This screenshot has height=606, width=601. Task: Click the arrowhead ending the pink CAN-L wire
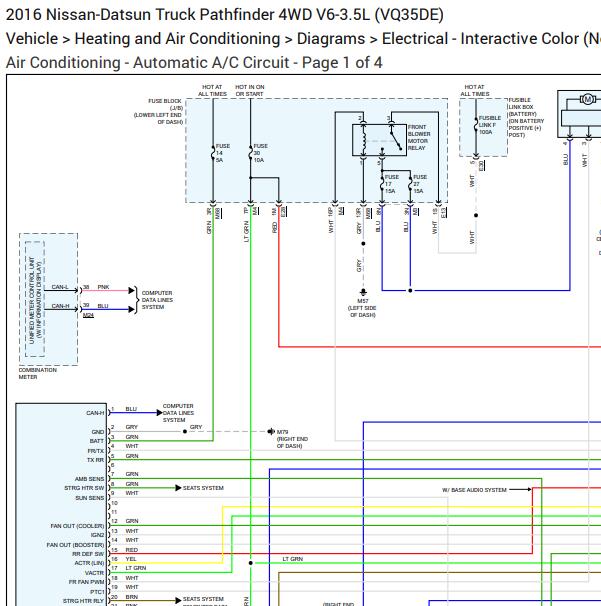(x=131, y=290)
